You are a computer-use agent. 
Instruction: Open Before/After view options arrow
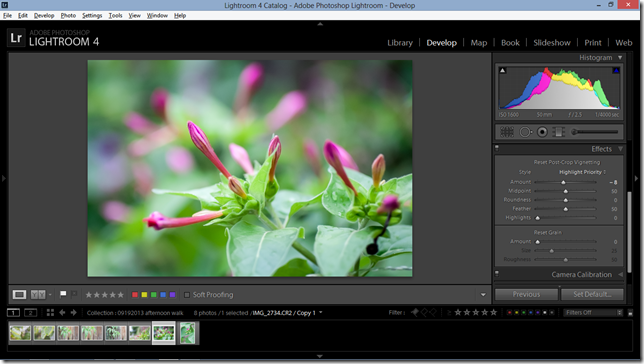click(x=50, y=295)
